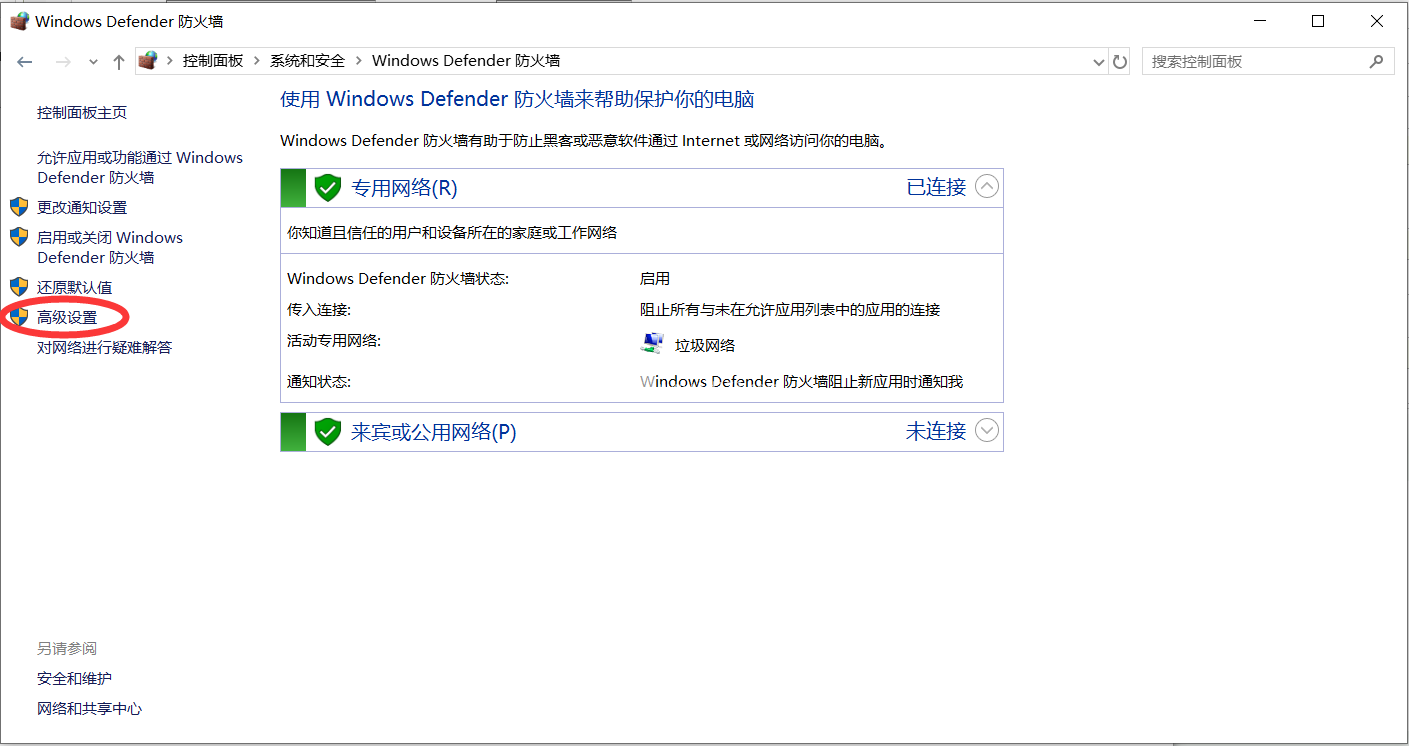This screenshot has height=746, width=1409.
Task: Click the shield icon beside 还原默认值
Action: point(19,287)
